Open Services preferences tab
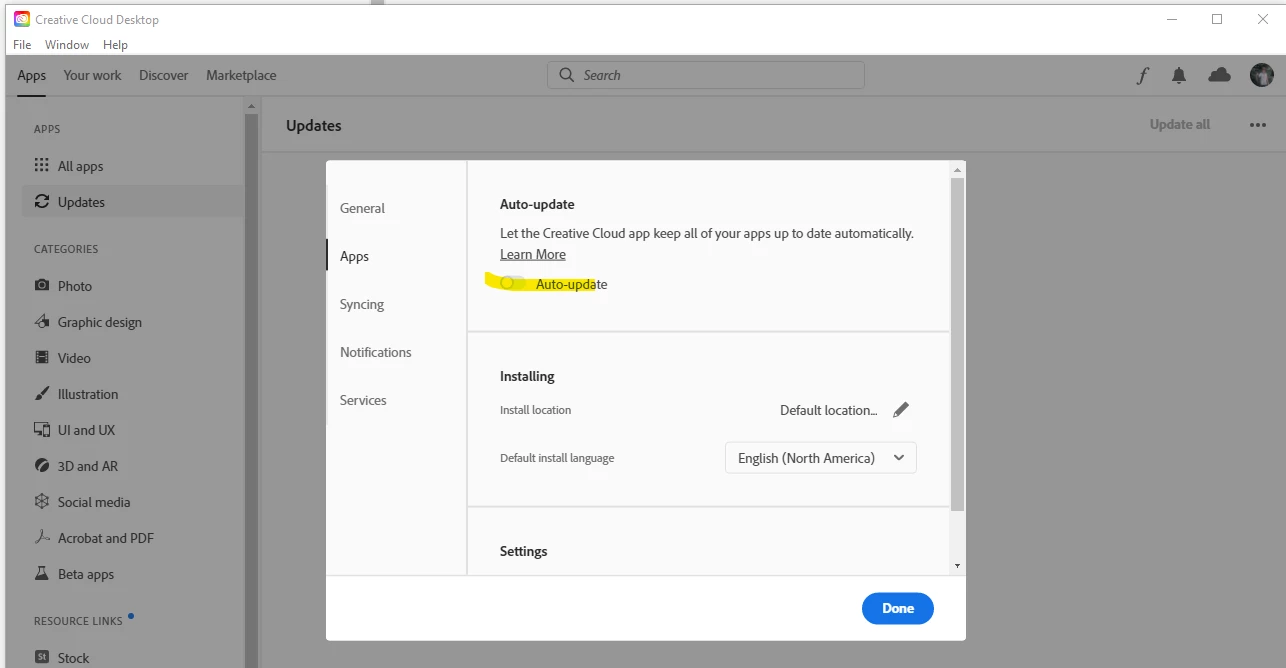This screenshot has height=668, width=1286. tap(363, 400)
